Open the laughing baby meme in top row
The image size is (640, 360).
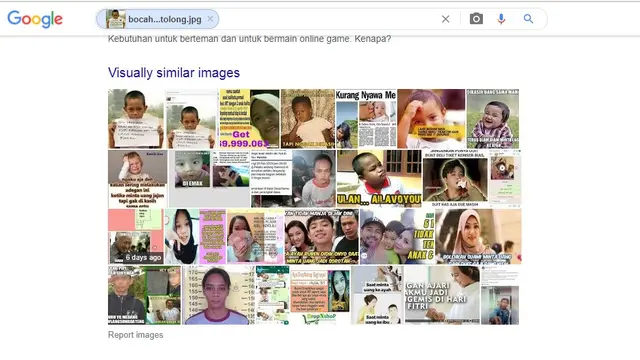tap(492, 119)
